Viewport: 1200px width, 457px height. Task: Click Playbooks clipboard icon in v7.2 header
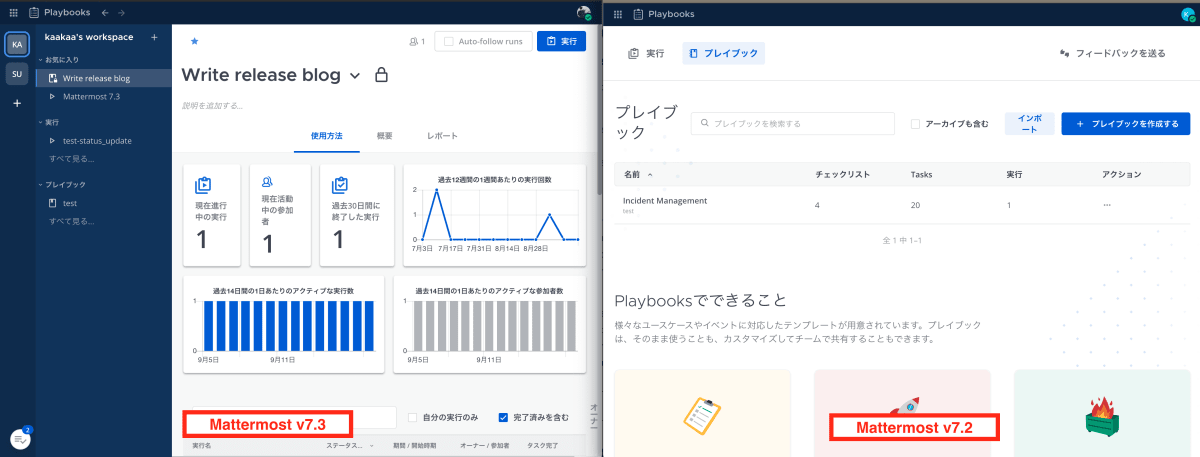point(638,14)
